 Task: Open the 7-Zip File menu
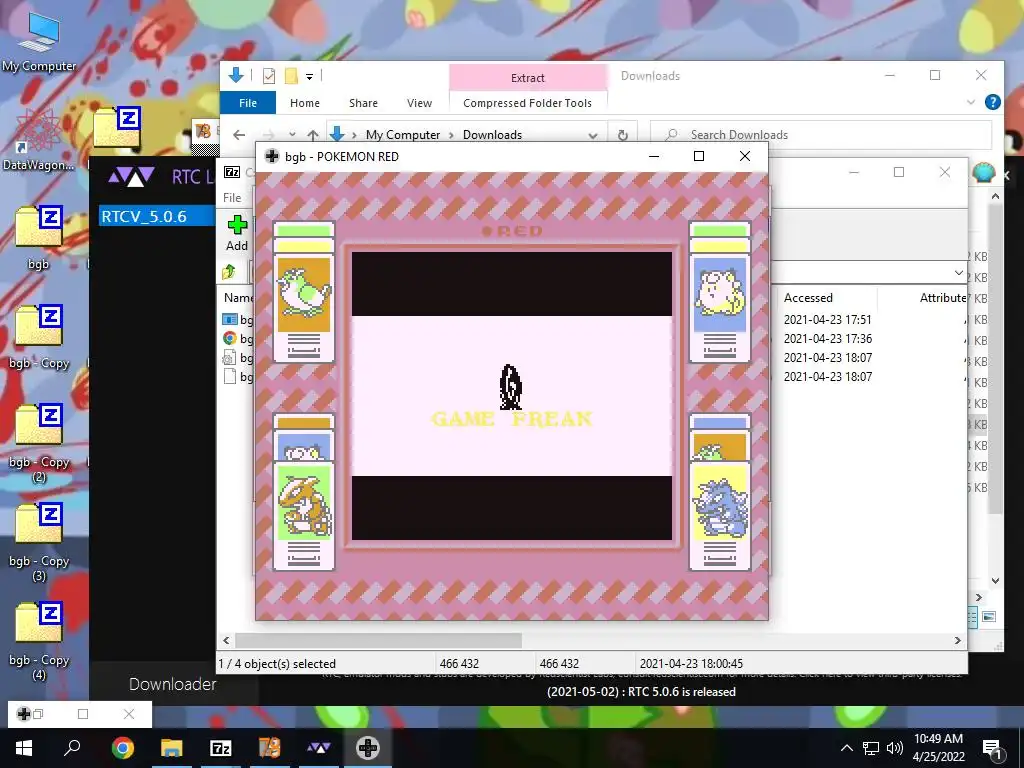(232, 197)
